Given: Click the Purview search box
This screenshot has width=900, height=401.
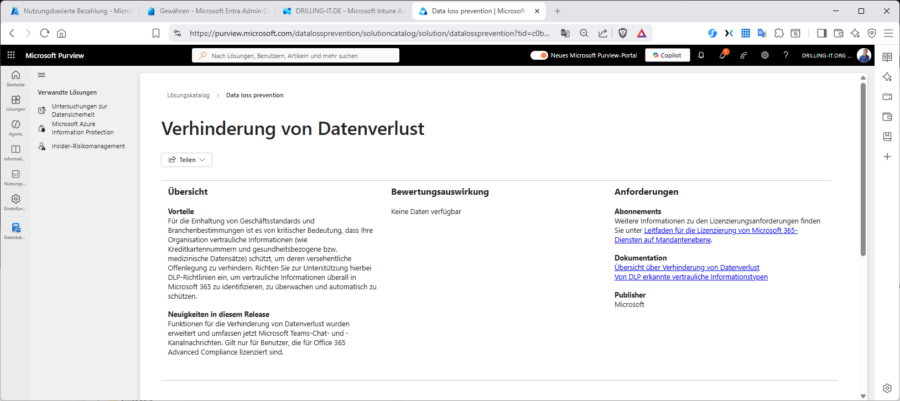Looking at the screenshot, I should (x=296, y=56).
